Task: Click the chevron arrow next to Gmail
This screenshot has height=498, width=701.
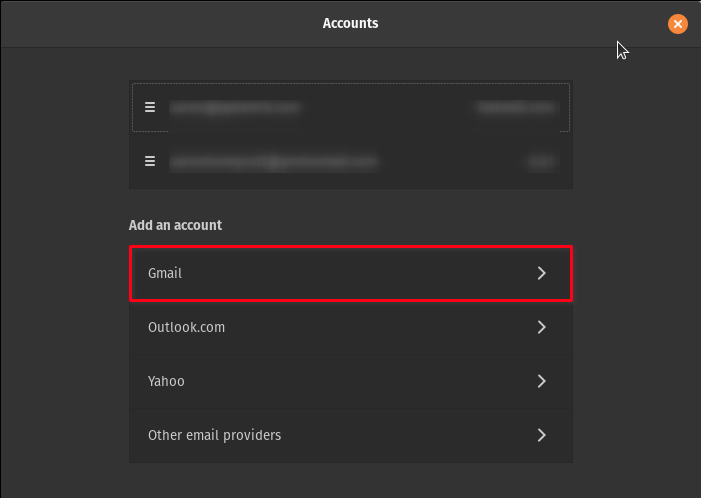Action: (x=541, y=273)
